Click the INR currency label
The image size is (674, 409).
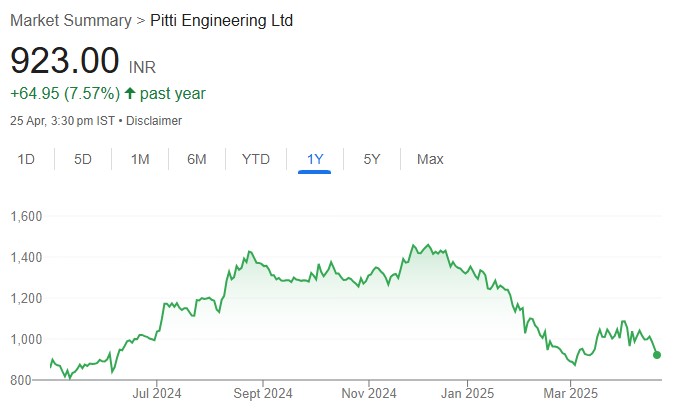(143, 68)
